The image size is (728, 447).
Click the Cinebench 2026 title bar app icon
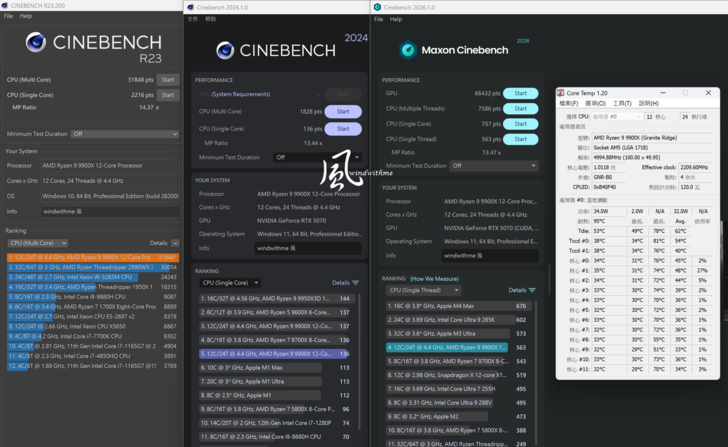tap(377, 7)
